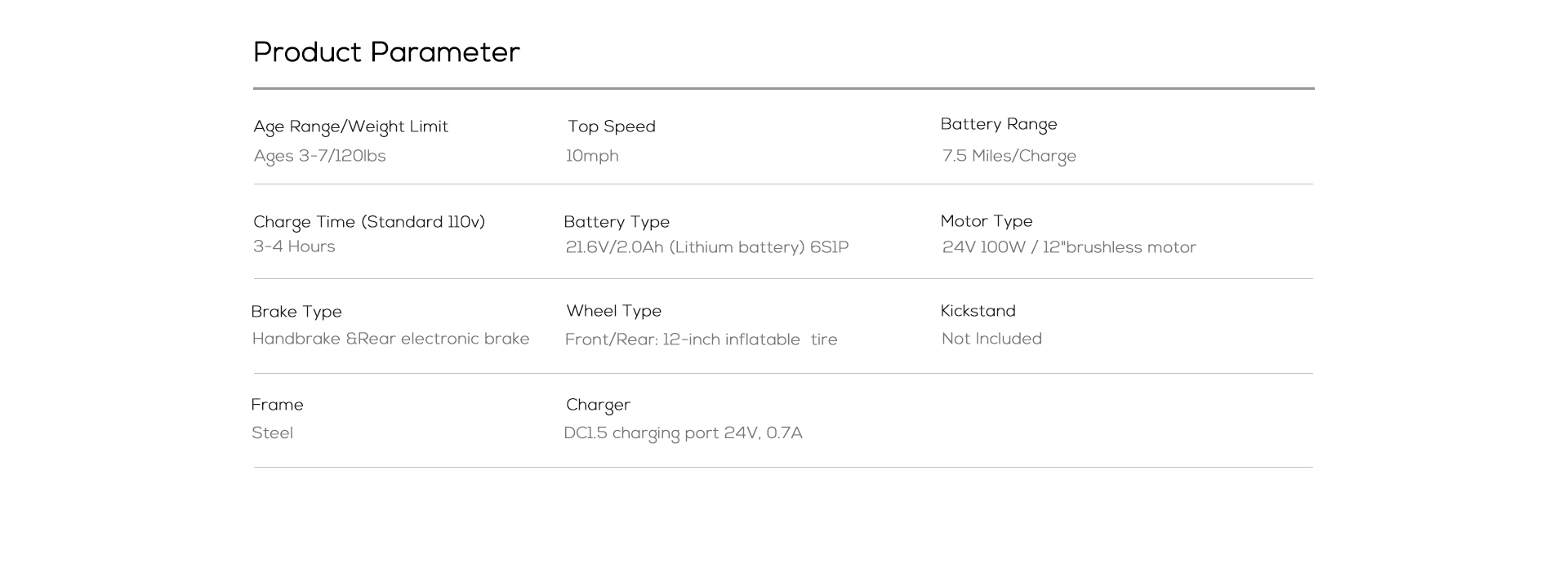Select the Age Range/Weight Limit label
This screenshot has height=568, width=1568.
pos(351,126)
